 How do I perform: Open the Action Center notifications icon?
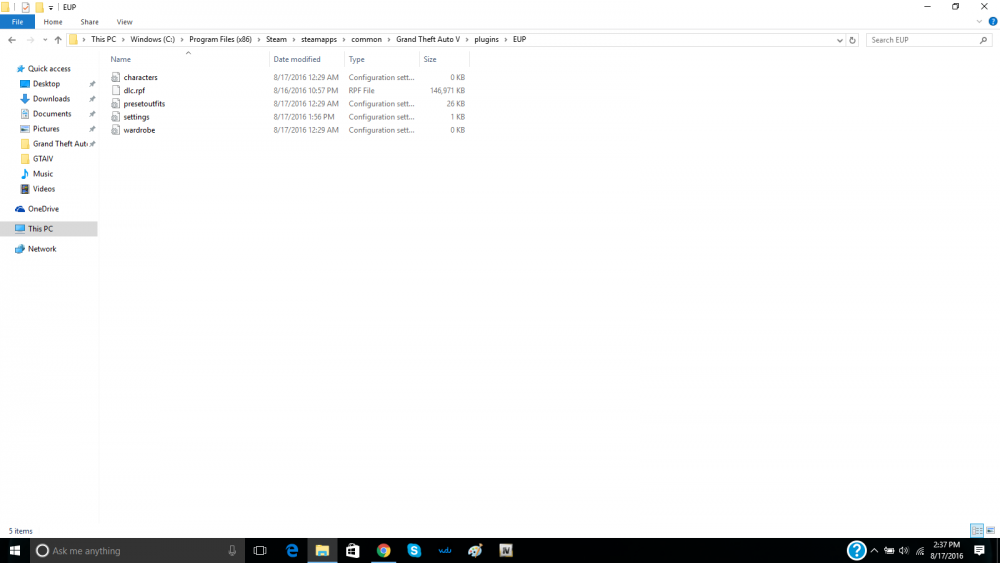click(x=980, y=550)
